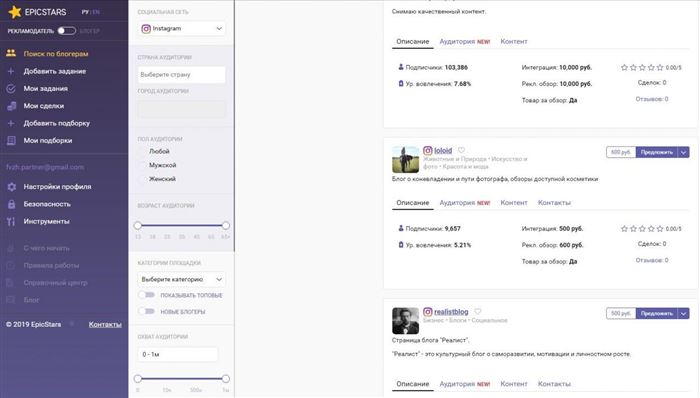This screenshot has width=700, height=398.
Task: Click the 600 руб. price field for loloid
Action: pyautogui.click(x=621, y=152)
